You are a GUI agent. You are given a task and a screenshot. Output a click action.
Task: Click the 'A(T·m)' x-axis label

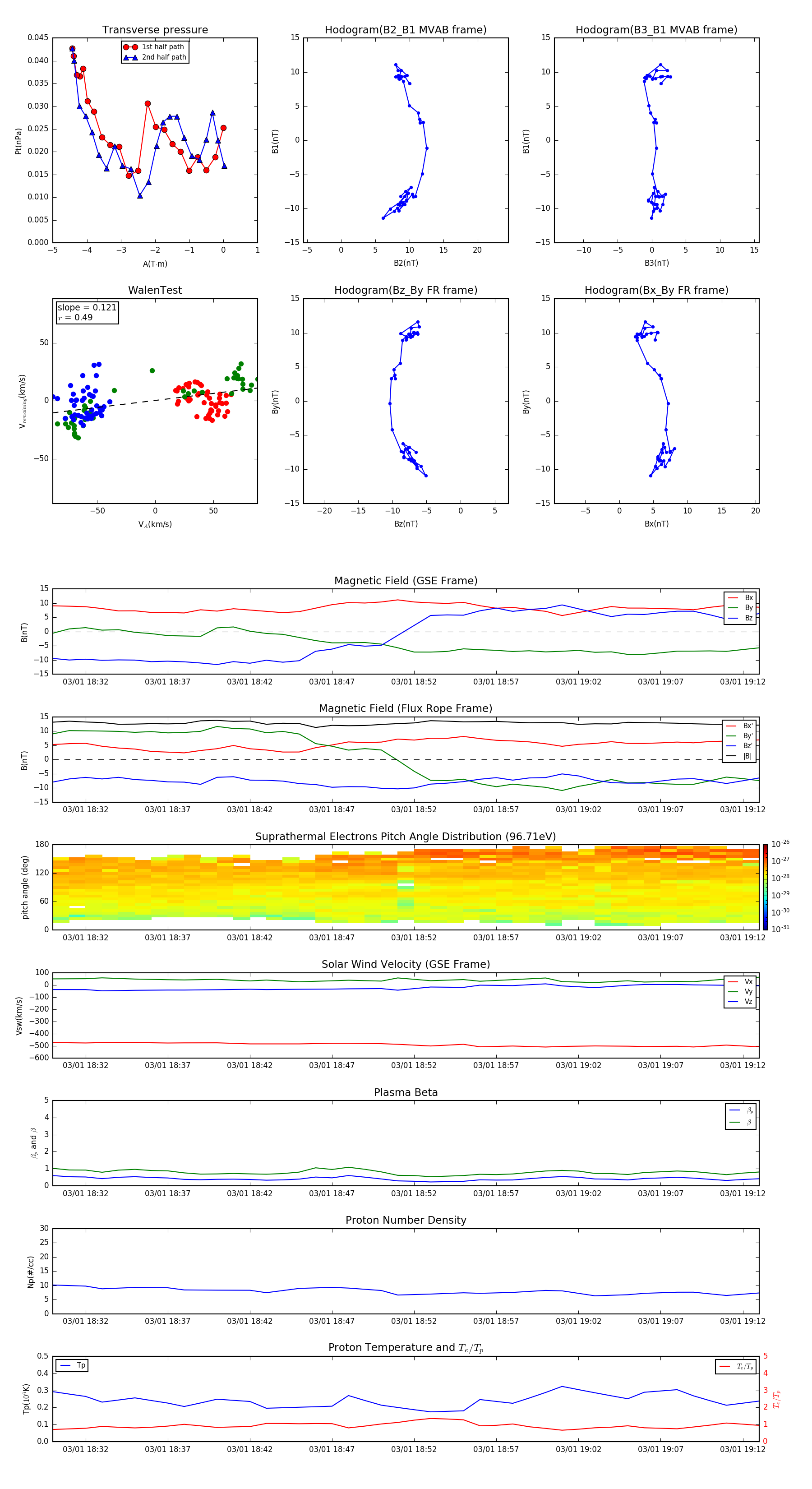tap(155, 264)
